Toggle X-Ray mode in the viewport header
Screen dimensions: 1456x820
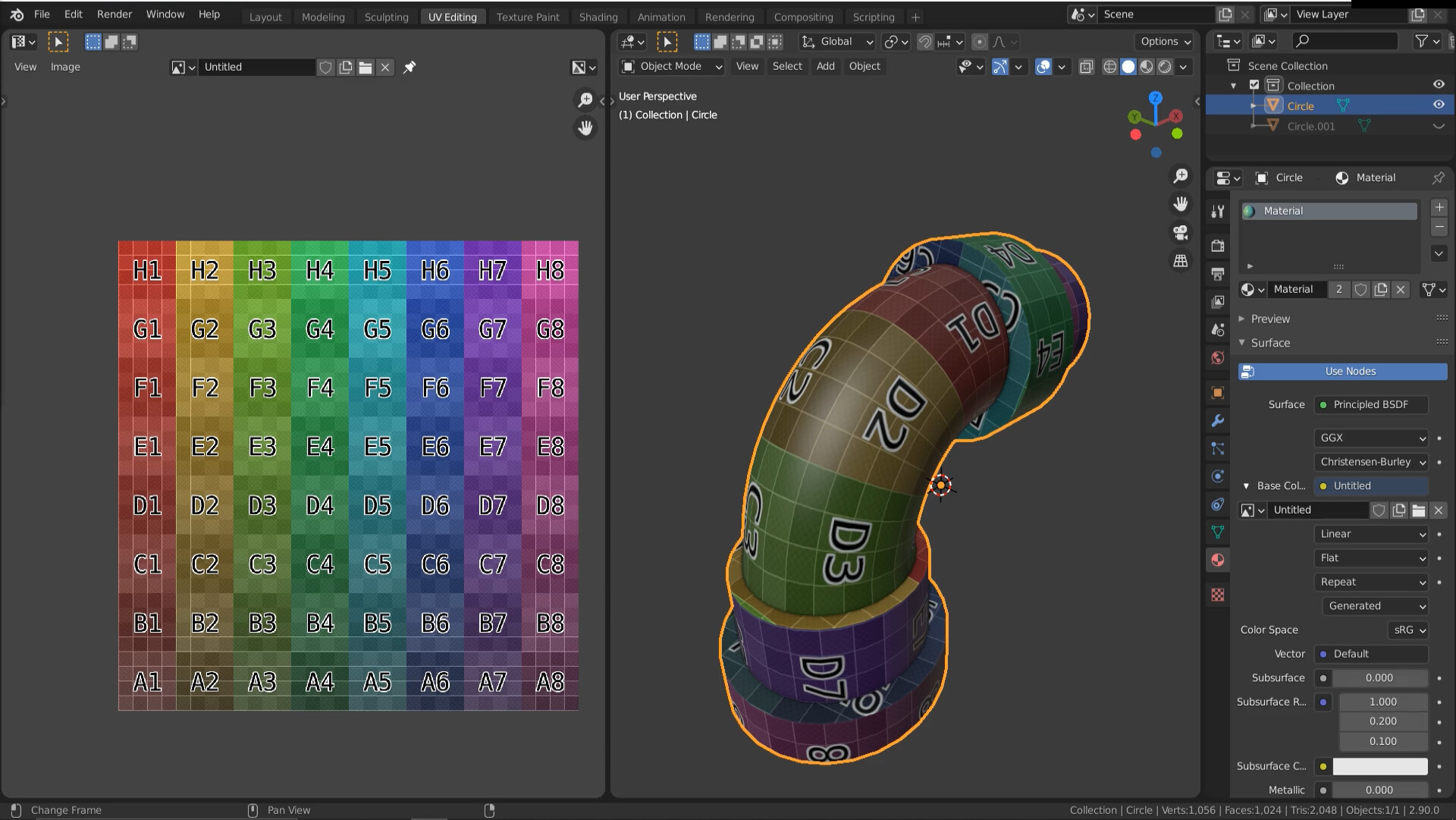pos(1086,67)
